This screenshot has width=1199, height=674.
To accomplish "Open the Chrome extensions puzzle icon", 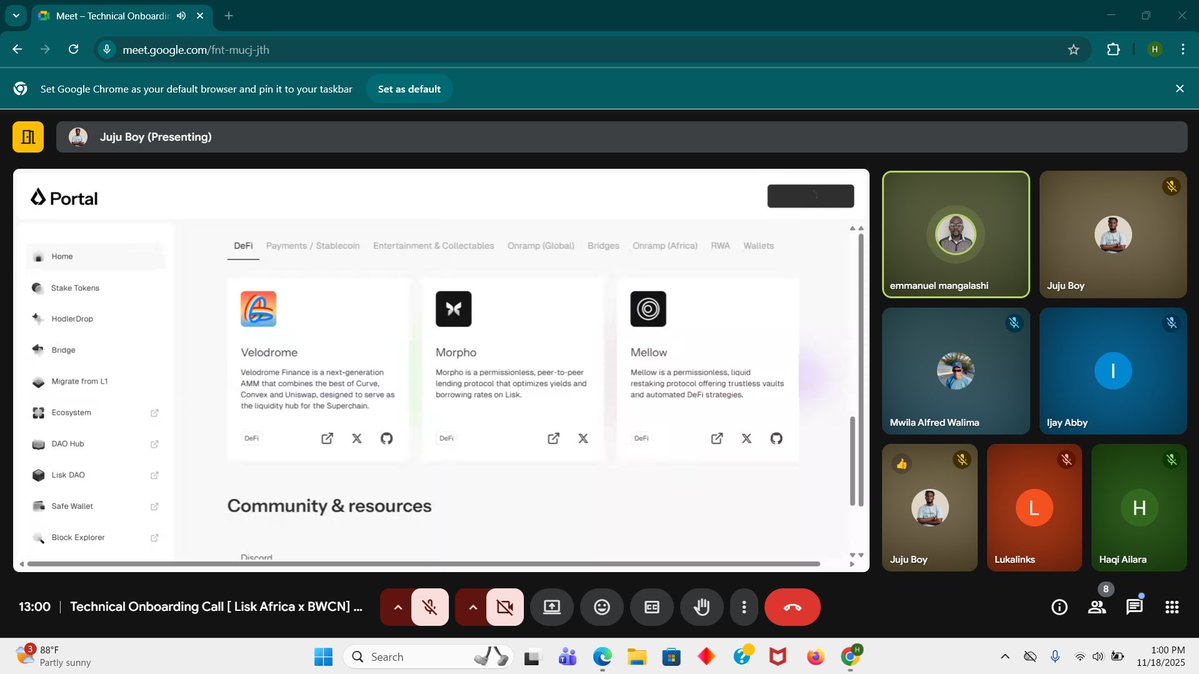I will (1113, 48).
